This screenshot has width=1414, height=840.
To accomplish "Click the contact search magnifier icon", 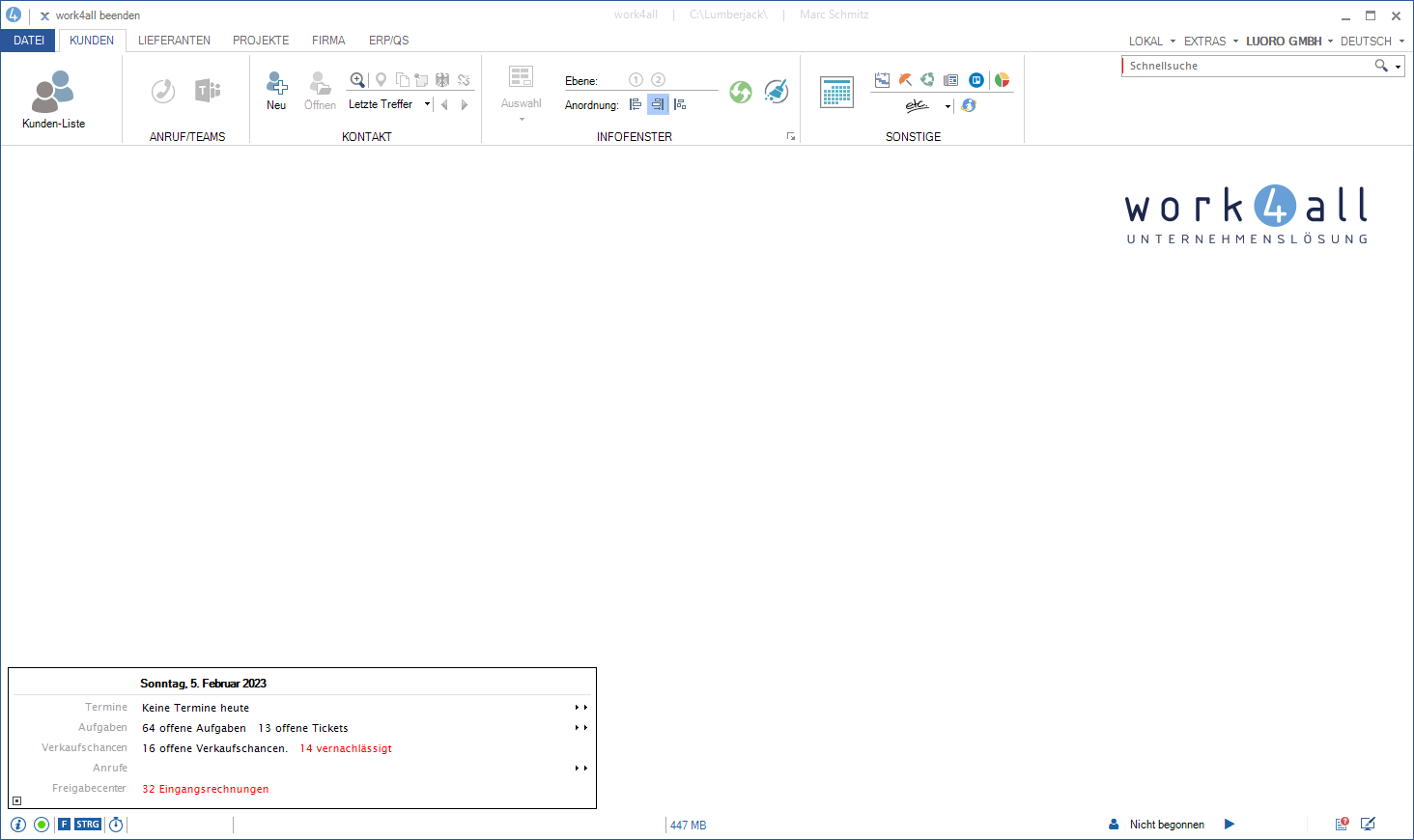I will (357, 80).
